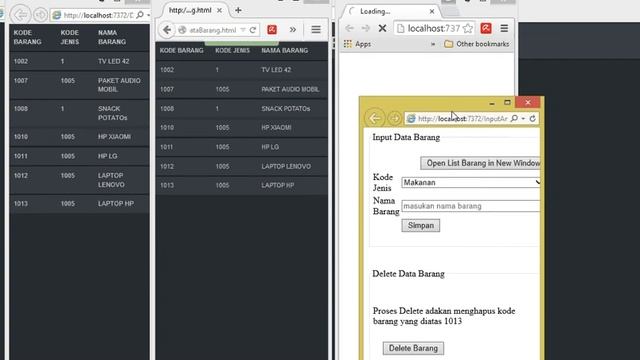640x360 pixels.
Task: Open Apps shortcut in Chrome bookmarks bar
Action: tap(357, 44)
